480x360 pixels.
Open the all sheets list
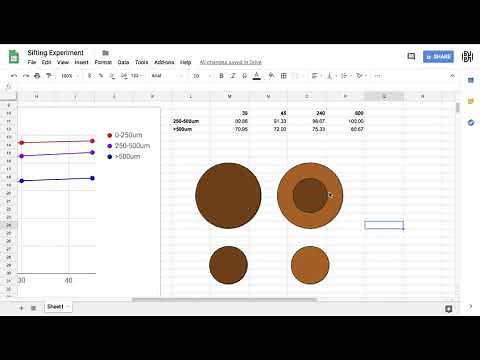(33, 308)
